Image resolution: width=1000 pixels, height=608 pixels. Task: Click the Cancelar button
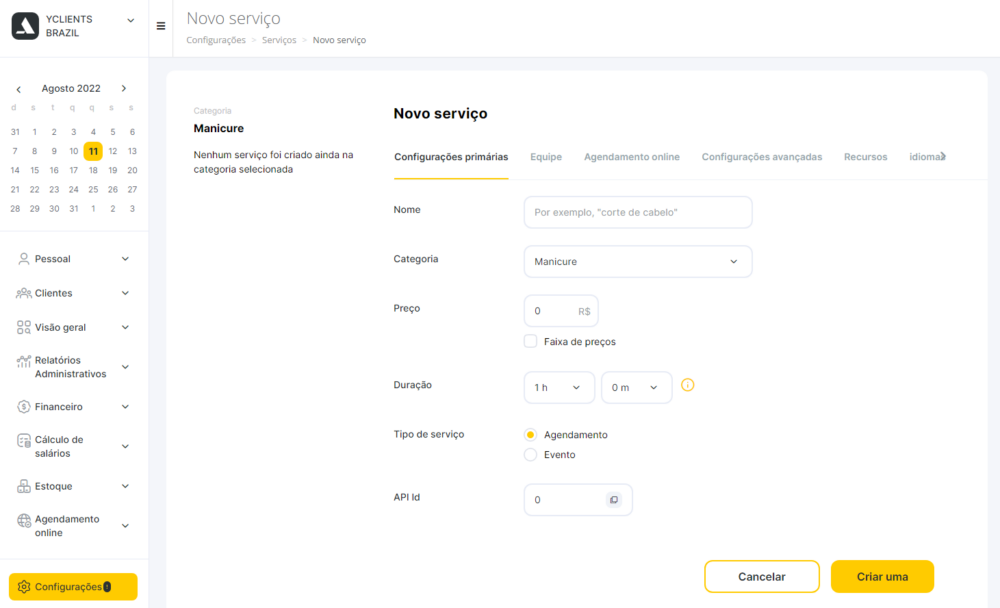(x=761, y=577)
